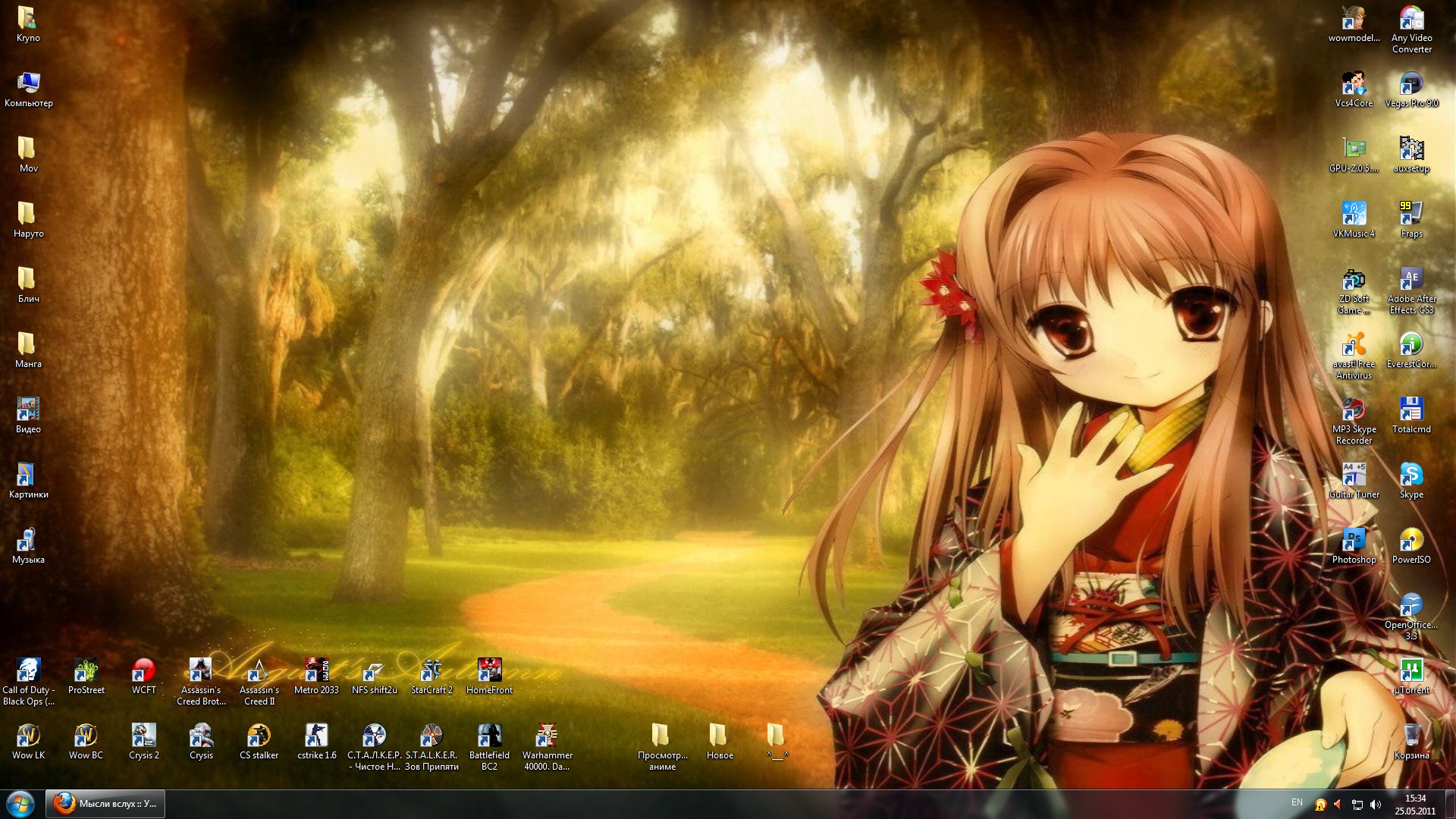Open the taskbar clock and date
Viewport: 1456px width, 819px height.
[1414, 804]
